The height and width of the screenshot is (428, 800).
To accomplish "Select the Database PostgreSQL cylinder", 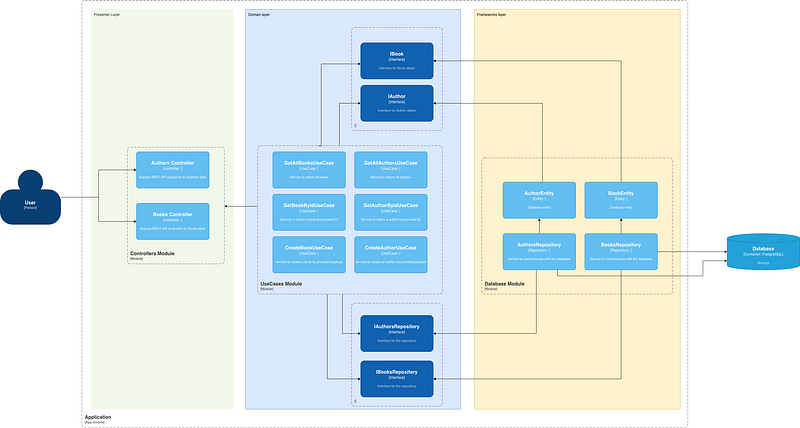I will pos(763,251).
